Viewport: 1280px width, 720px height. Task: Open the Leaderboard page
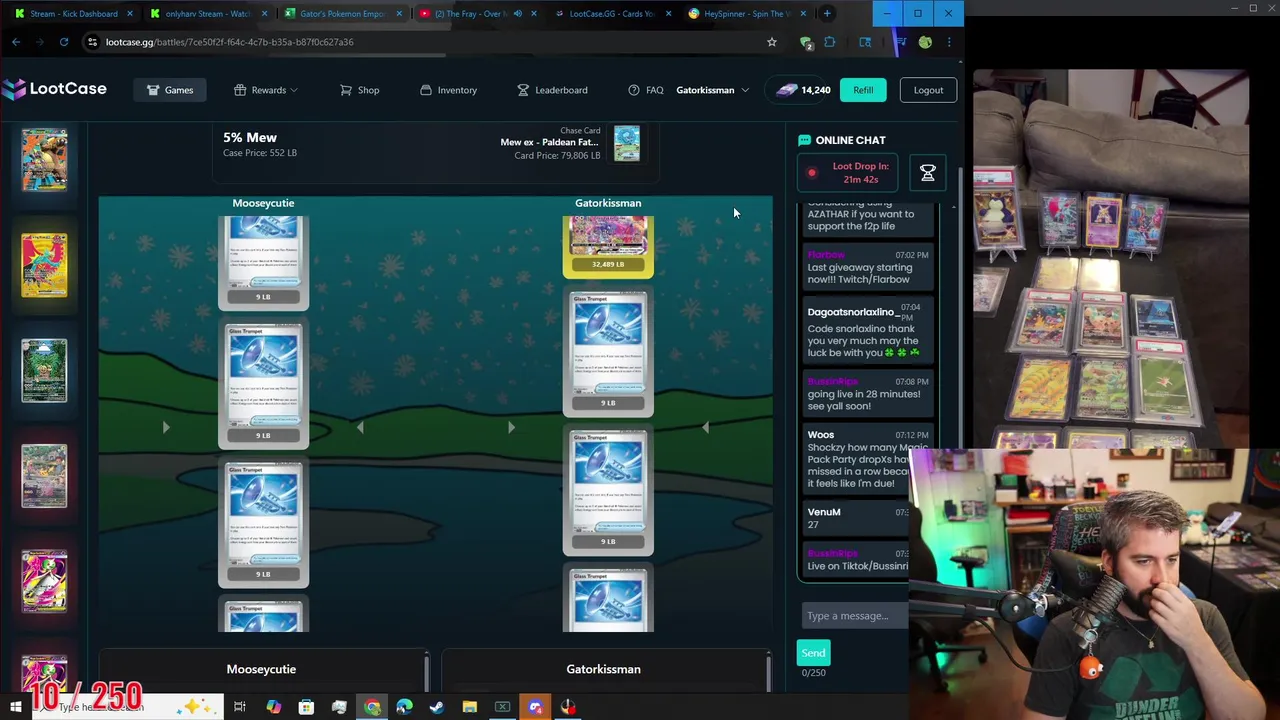tap(552, 90)
